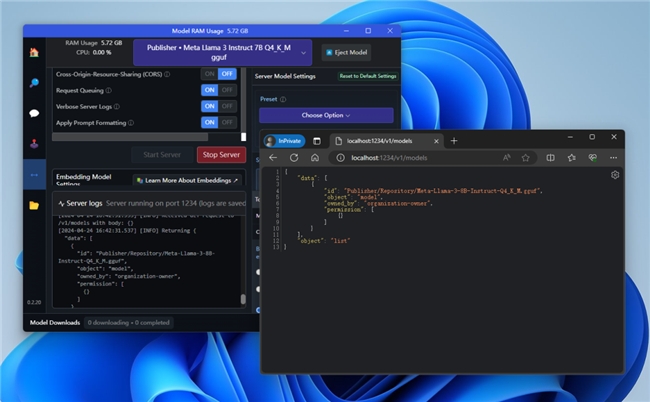Click the Eject Model button
Screen dimensions: 650x402
tap(347, 53)
